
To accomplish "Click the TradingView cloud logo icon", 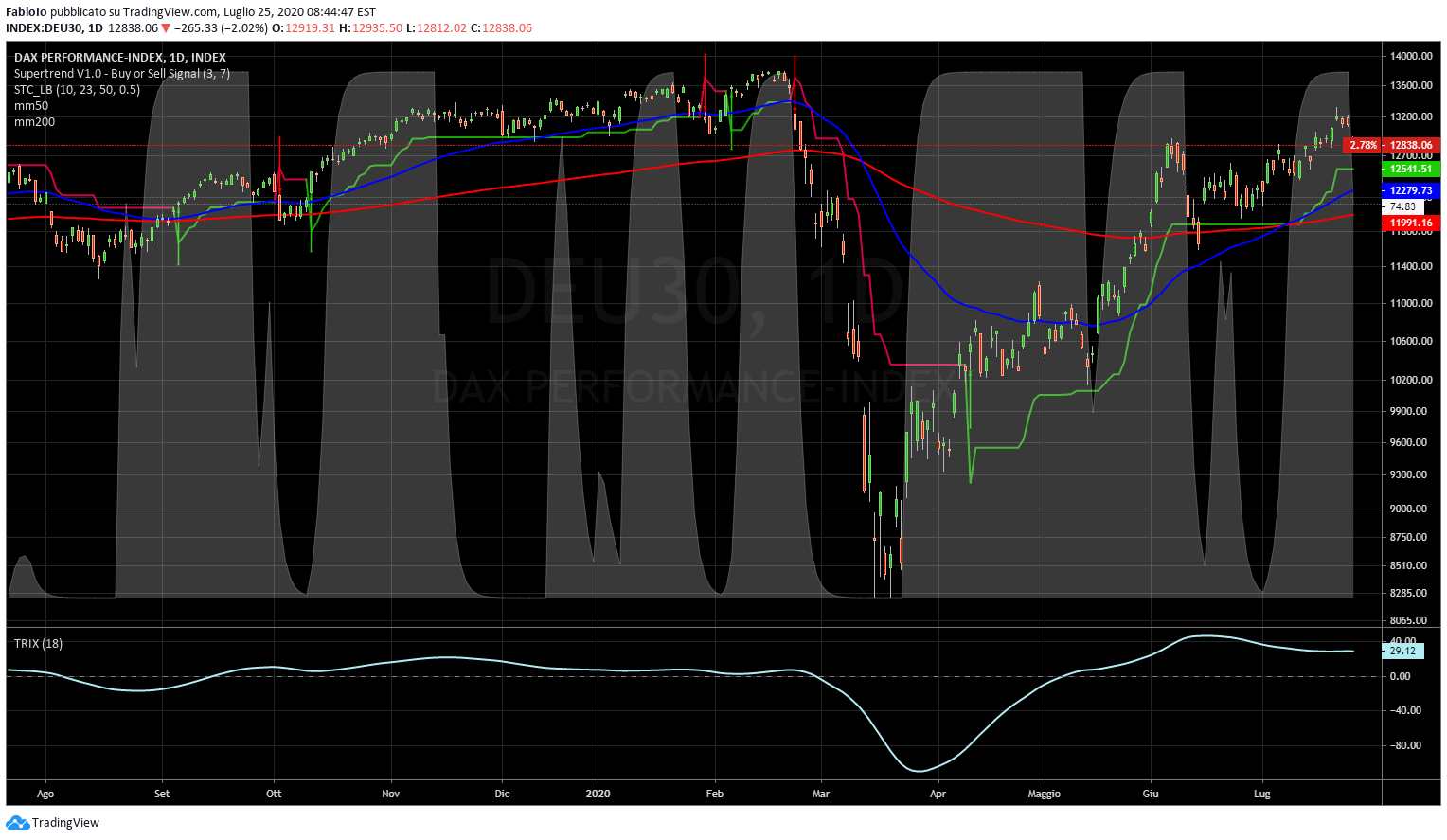I will [17, 823].
